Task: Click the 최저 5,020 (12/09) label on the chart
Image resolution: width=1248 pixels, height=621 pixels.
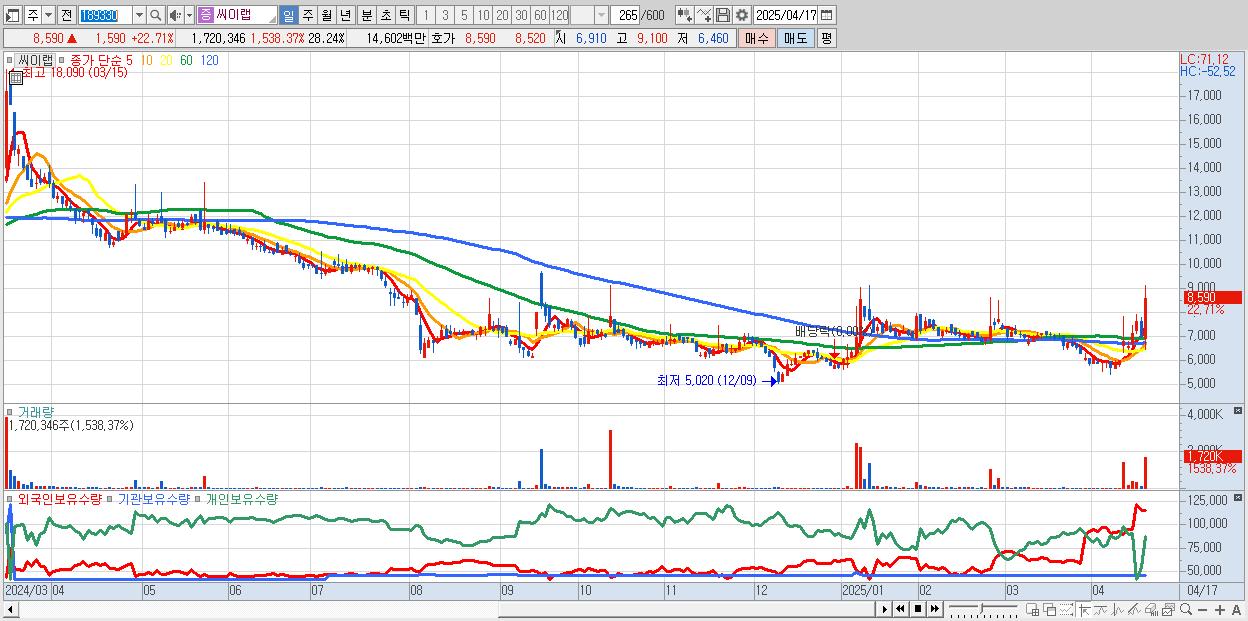Action: click(x=706, y=380)
